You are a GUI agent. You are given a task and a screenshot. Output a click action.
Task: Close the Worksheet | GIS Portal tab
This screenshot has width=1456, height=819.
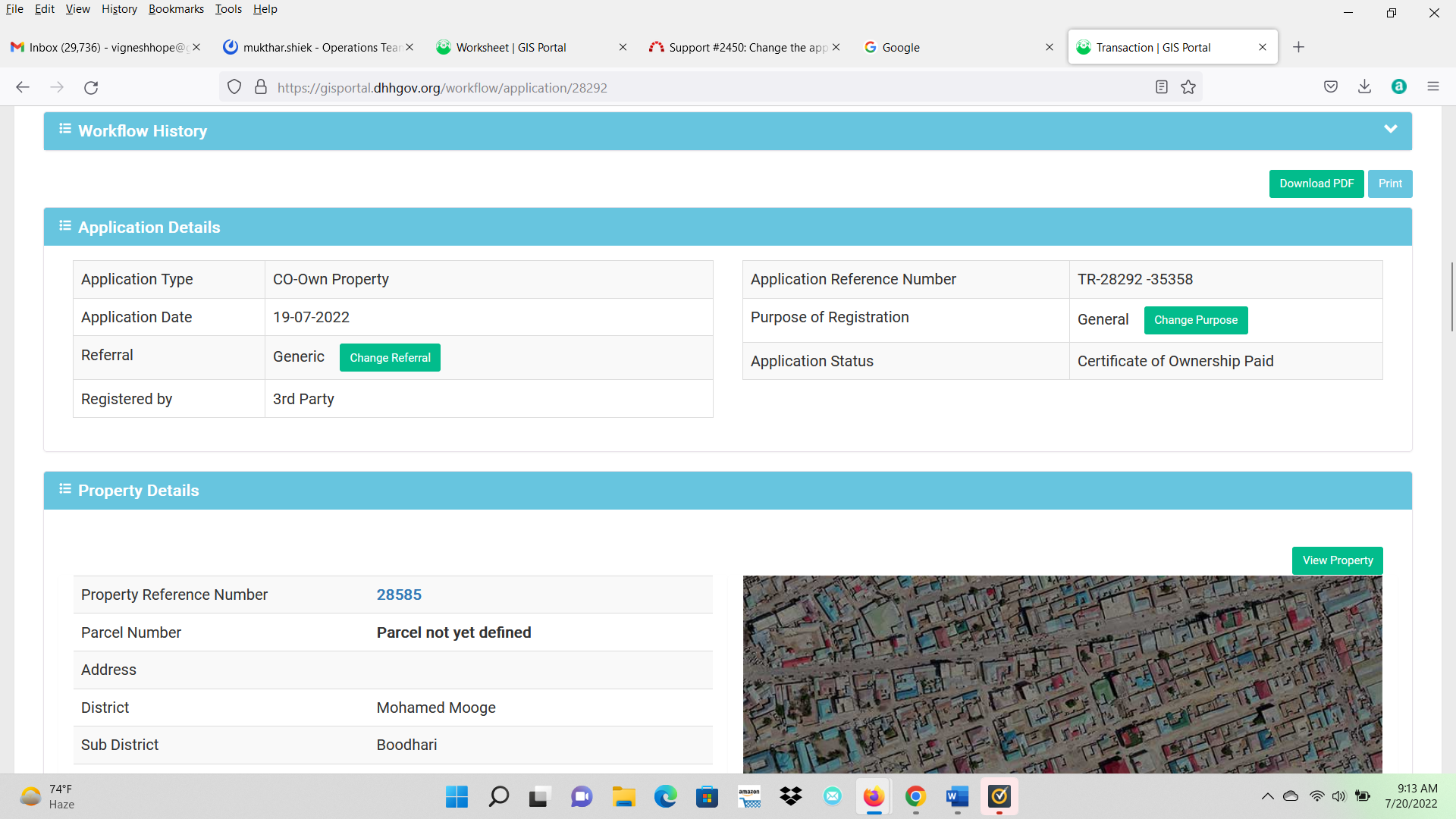click(623, 47)
